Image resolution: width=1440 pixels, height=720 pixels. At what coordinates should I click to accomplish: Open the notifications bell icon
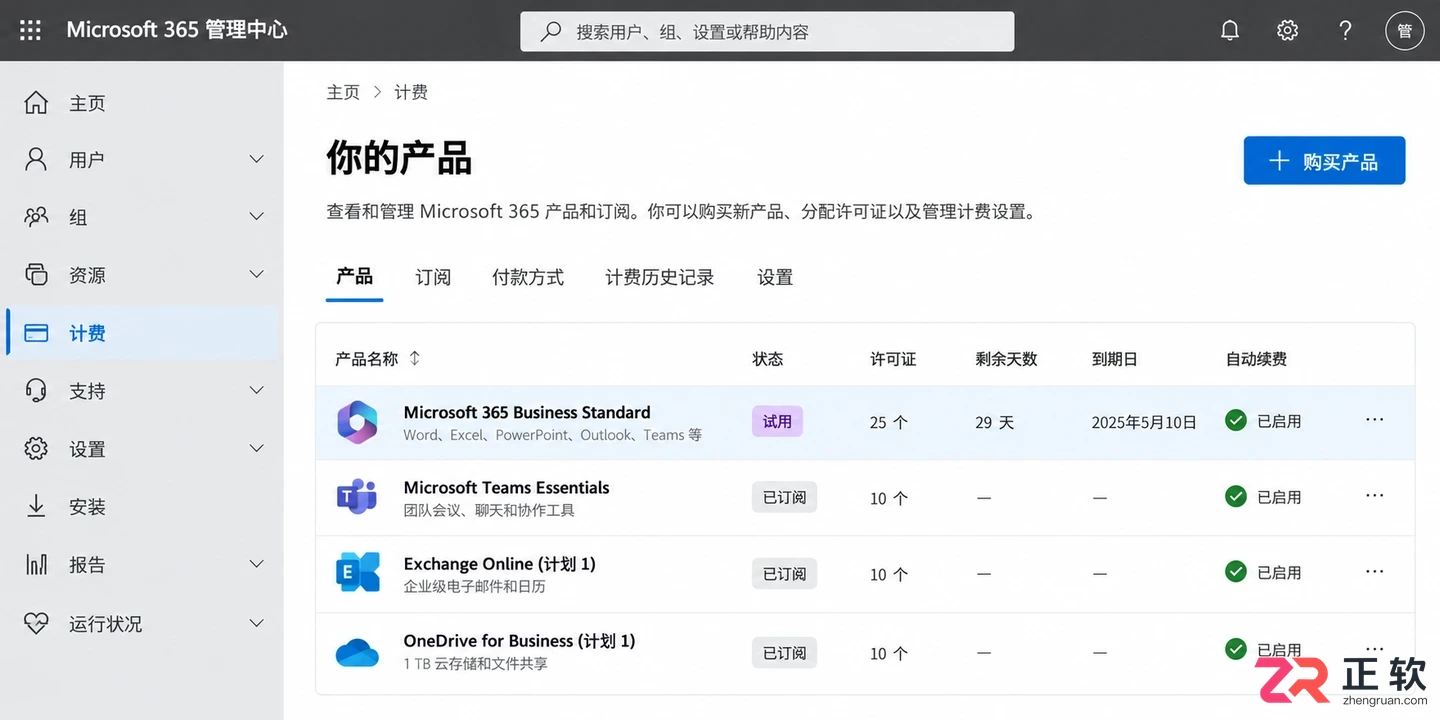pyautogui.click(x=1230, y=31)
